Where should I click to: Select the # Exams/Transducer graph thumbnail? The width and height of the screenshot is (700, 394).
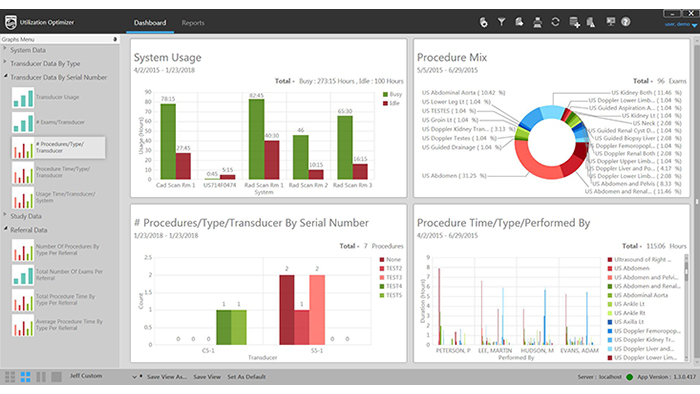(23, 122)
